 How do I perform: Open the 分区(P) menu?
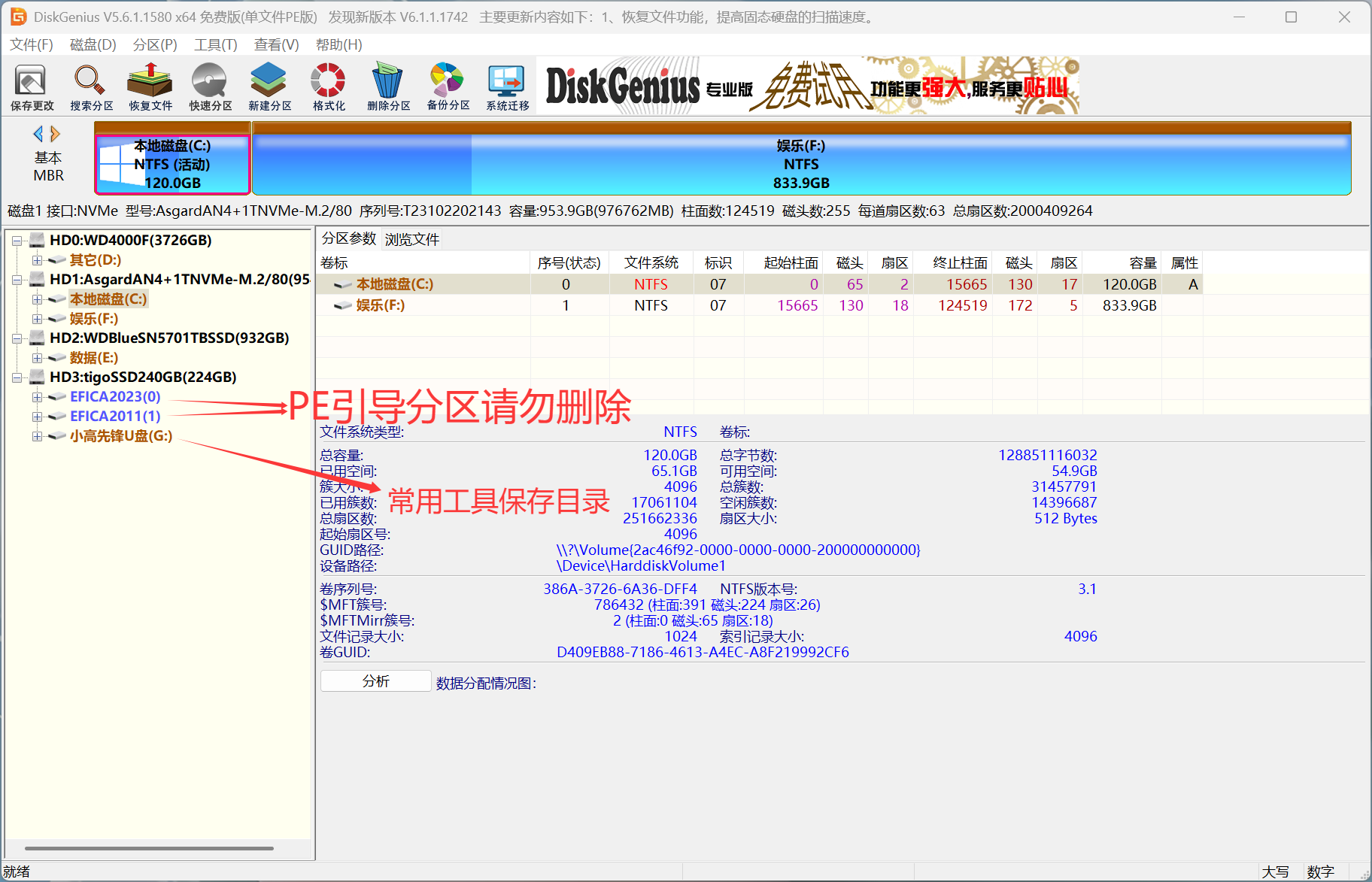(155, 45)
